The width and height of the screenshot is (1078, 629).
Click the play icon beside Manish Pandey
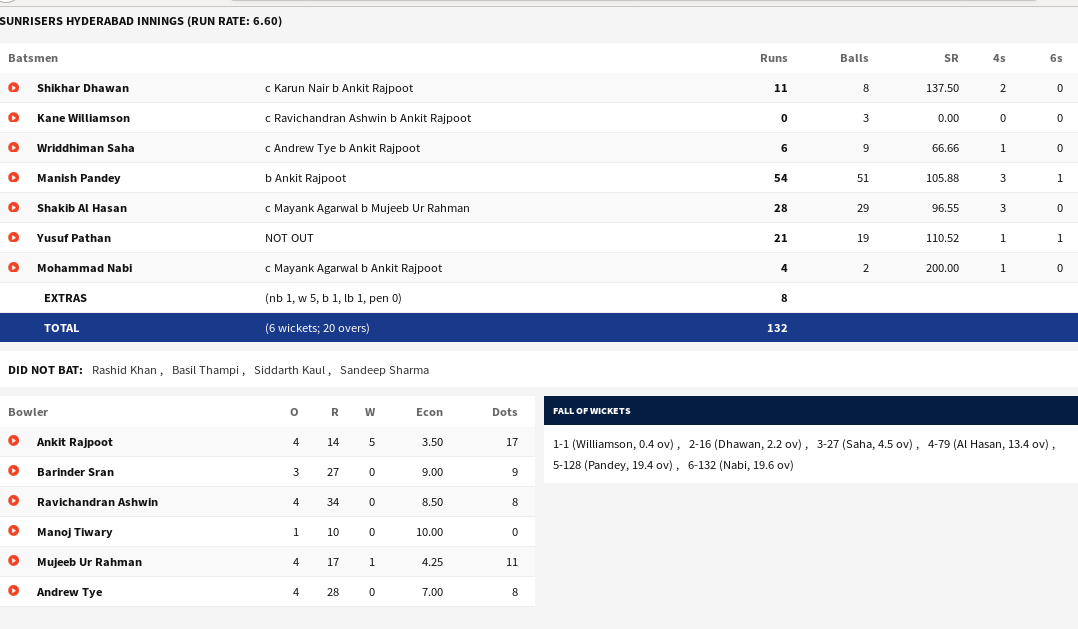pyautogui.click(x=14, y=177)
